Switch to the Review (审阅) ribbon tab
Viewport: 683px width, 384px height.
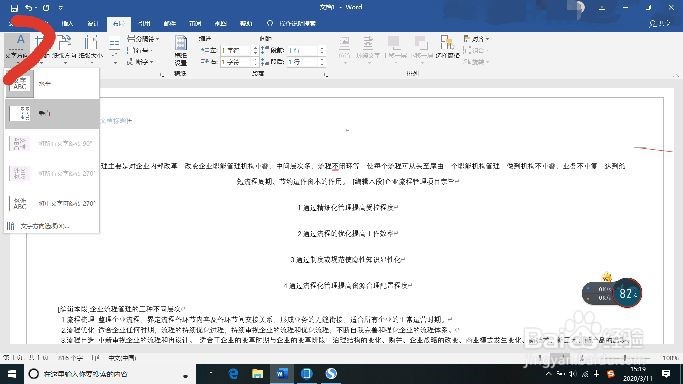pos(195,24)
